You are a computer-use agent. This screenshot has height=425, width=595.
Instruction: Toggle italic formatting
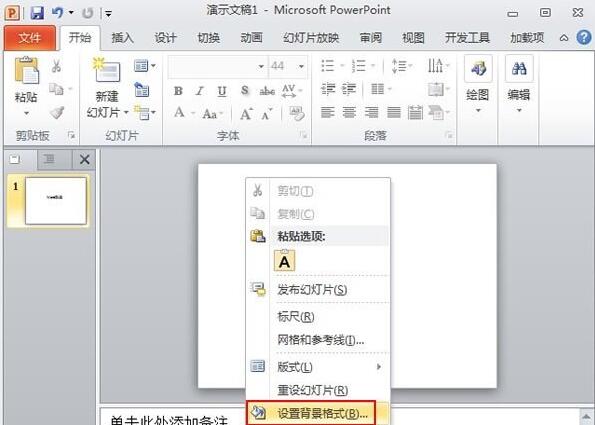[x=200, y=91]
